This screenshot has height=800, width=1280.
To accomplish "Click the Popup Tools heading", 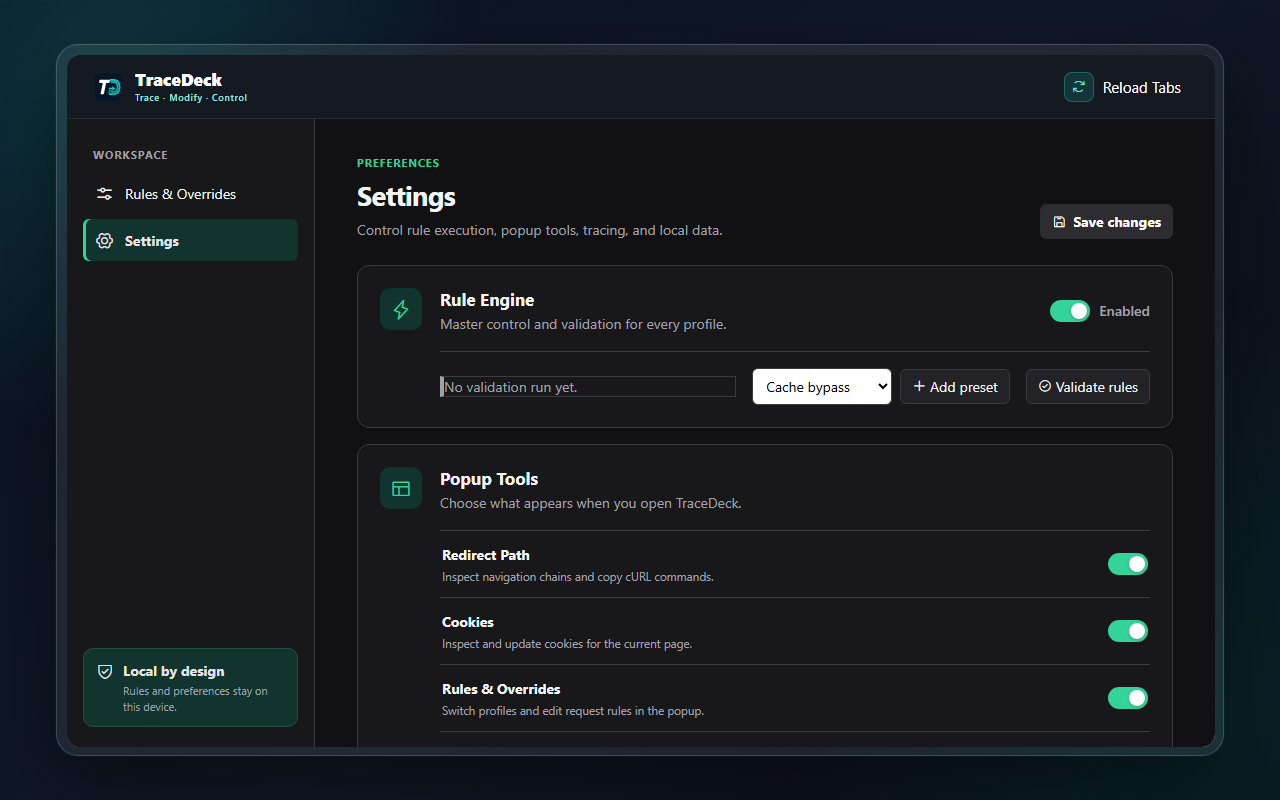I will click(x=489, y=479).
